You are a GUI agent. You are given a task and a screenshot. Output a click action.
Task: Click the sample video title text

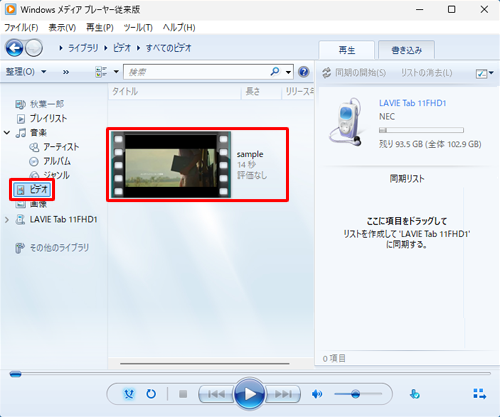250,154
